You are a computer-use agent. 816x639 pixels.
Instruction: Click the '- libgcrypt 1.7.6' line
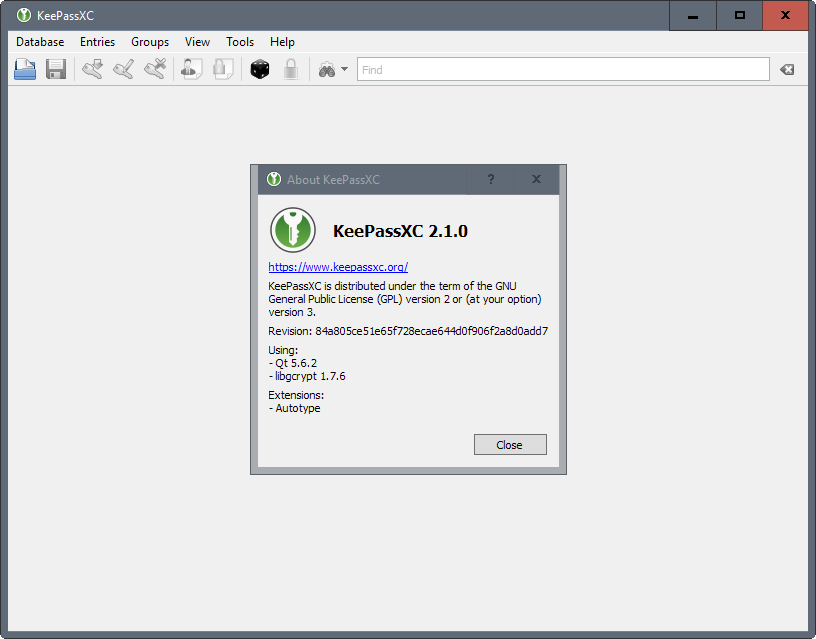(307, 376)
